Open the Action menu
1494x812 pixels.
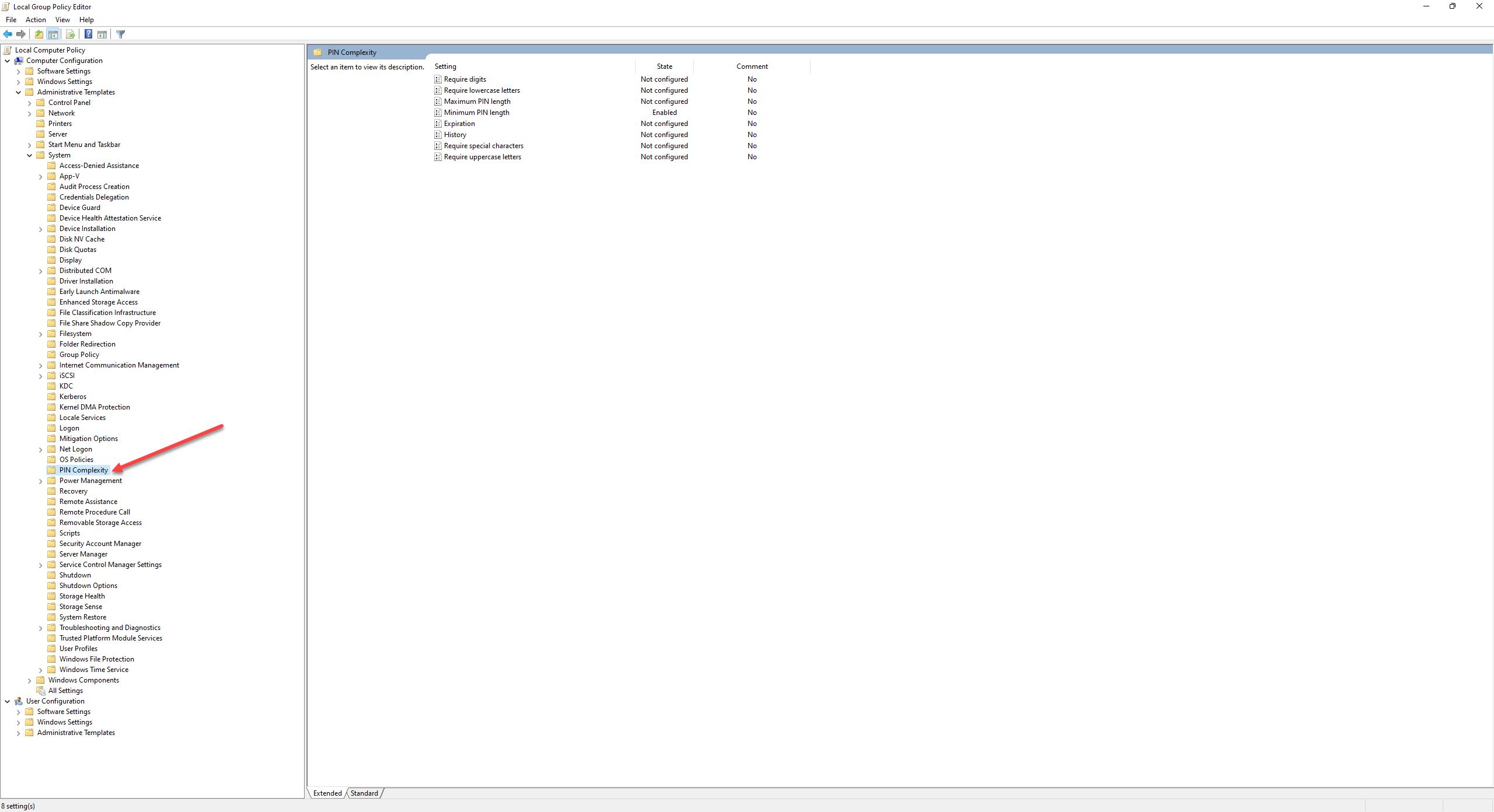tap(36, 20)
